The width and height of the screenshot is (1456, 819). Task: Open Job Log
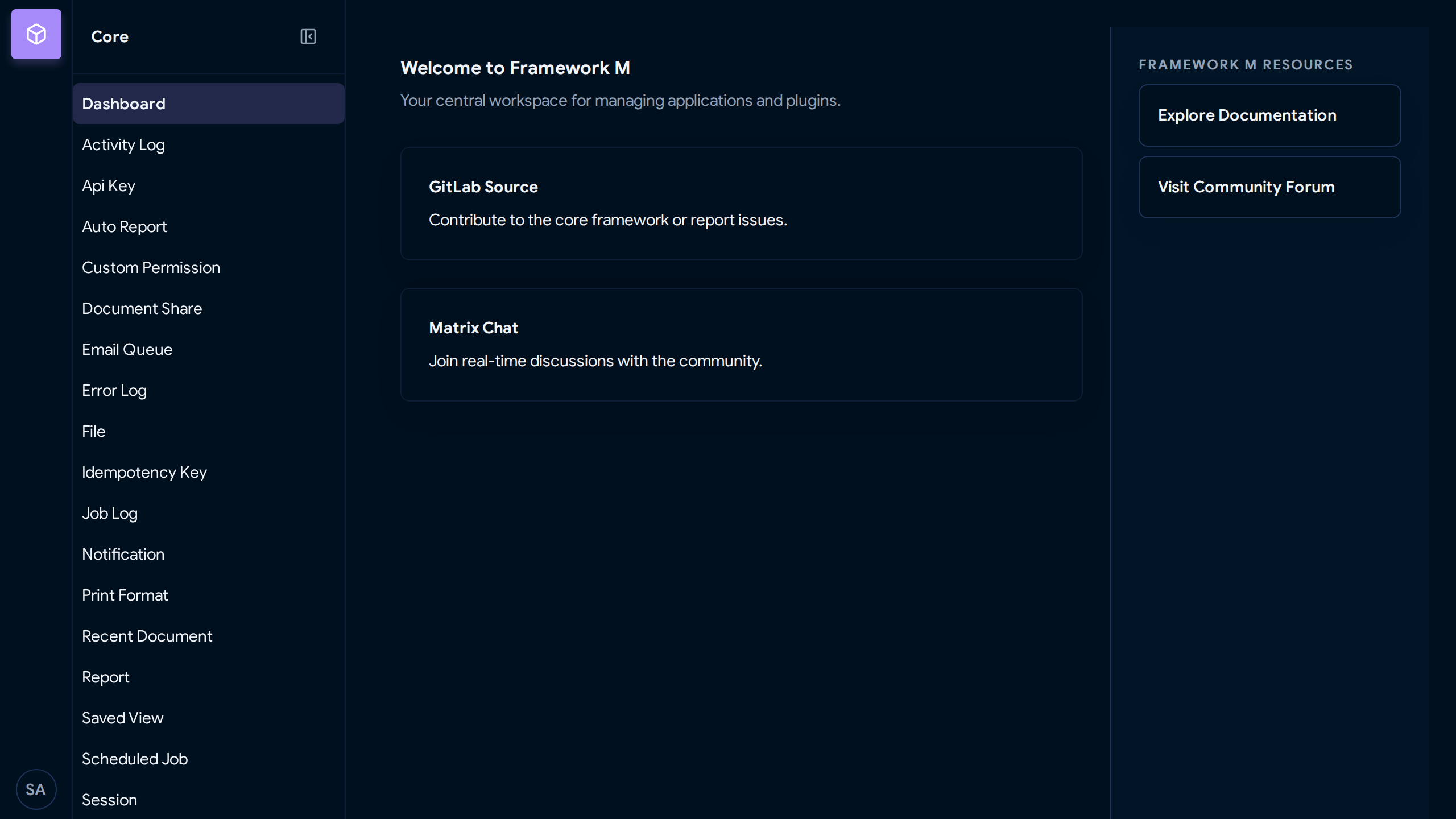click(x=209, y=513)
